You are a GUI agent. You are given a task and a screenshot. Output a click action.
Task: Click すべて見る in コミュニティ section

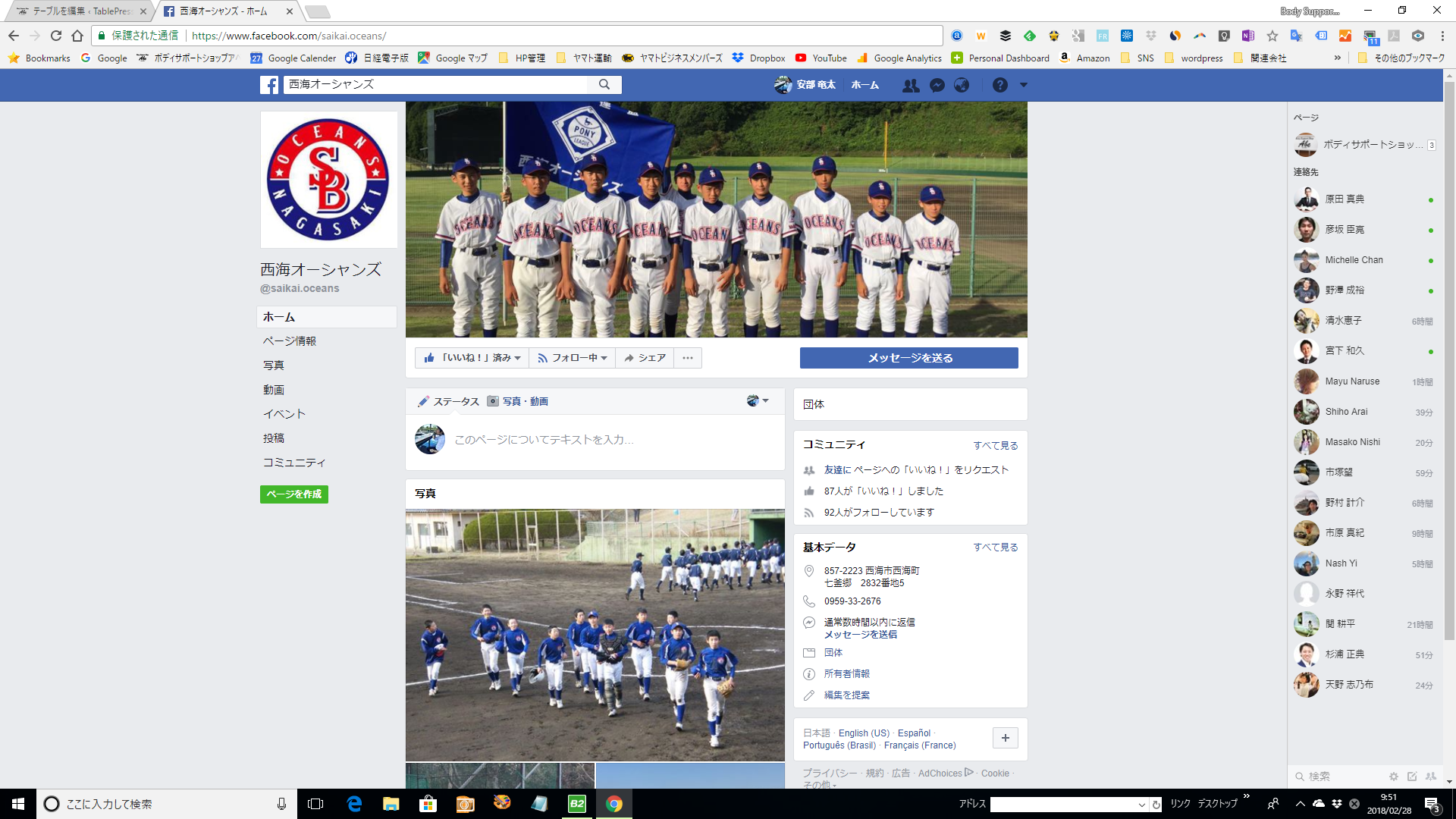[996, 446]
